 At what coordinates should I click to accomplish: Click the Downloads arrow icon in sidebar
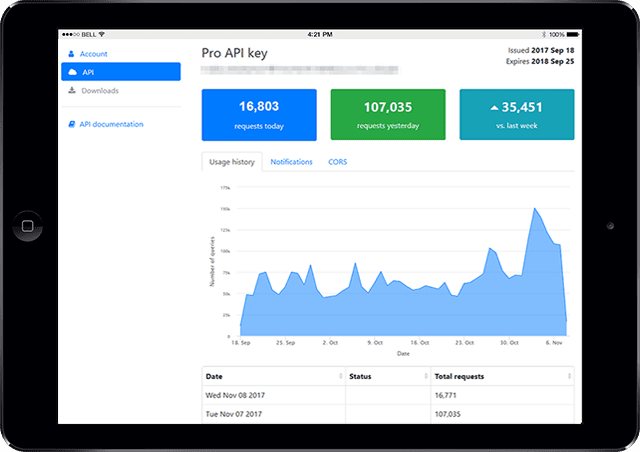[x=71, y=91]
